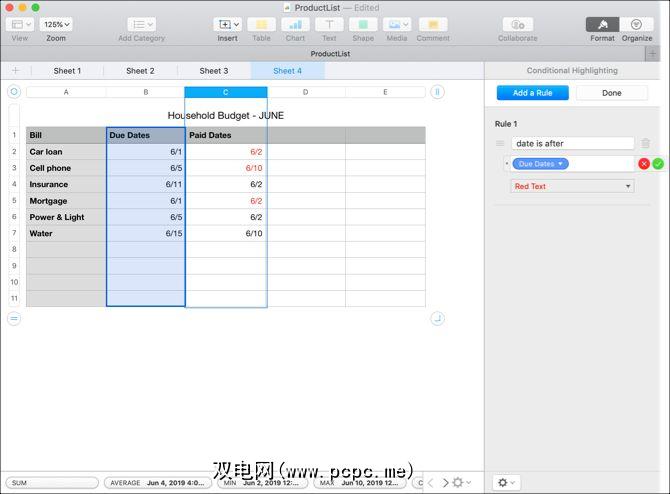This screenshot has height=494, width=670.
Task: Open the View toolbar menu
Action: click(x=20, y=24)
